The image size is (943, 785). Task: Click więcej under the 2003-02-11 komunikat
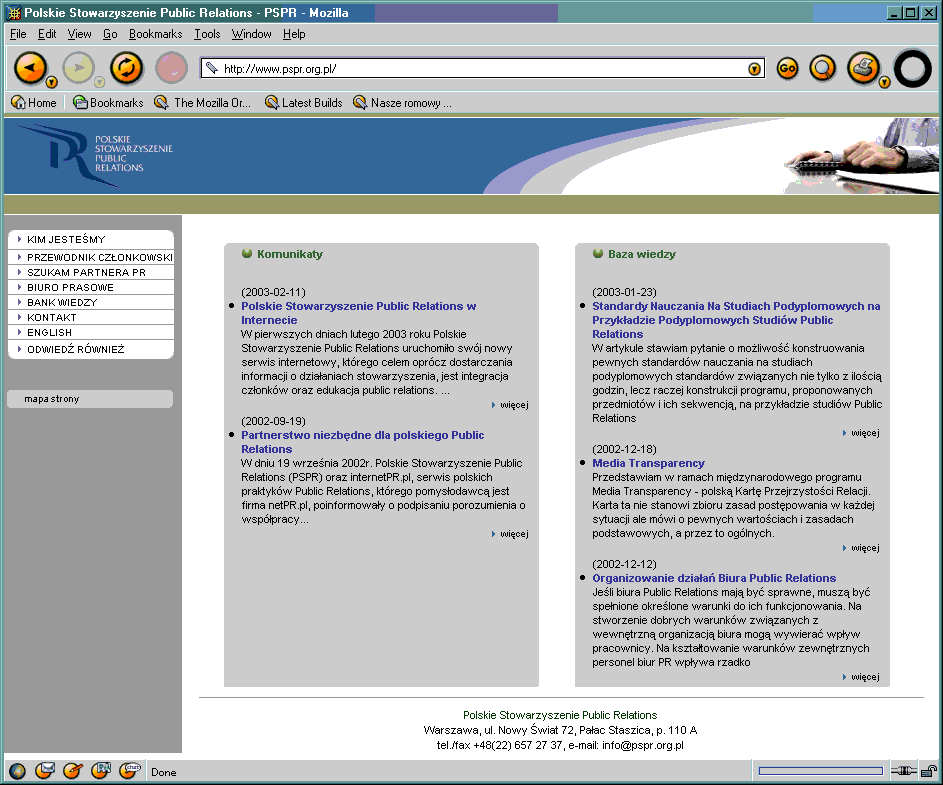(x=510, y=405)
